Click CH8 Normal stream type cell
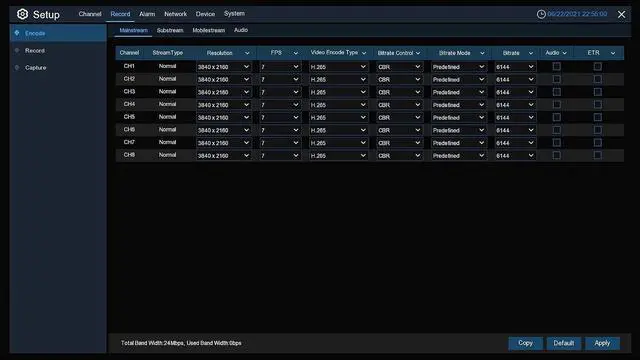 pyautogui.click(x=167, y=155)
